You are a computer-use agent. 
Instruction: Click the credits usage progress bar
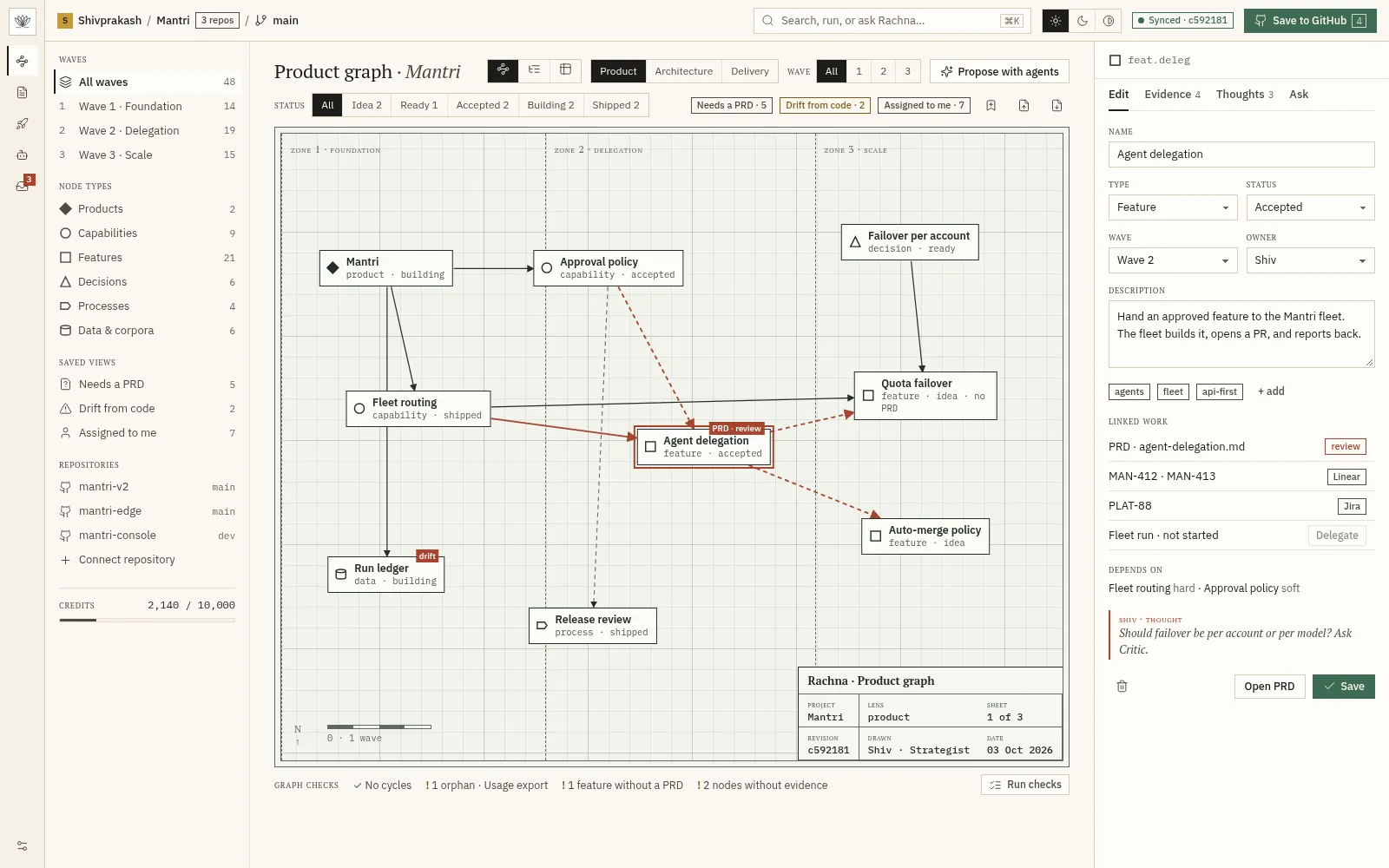[147, 620]
